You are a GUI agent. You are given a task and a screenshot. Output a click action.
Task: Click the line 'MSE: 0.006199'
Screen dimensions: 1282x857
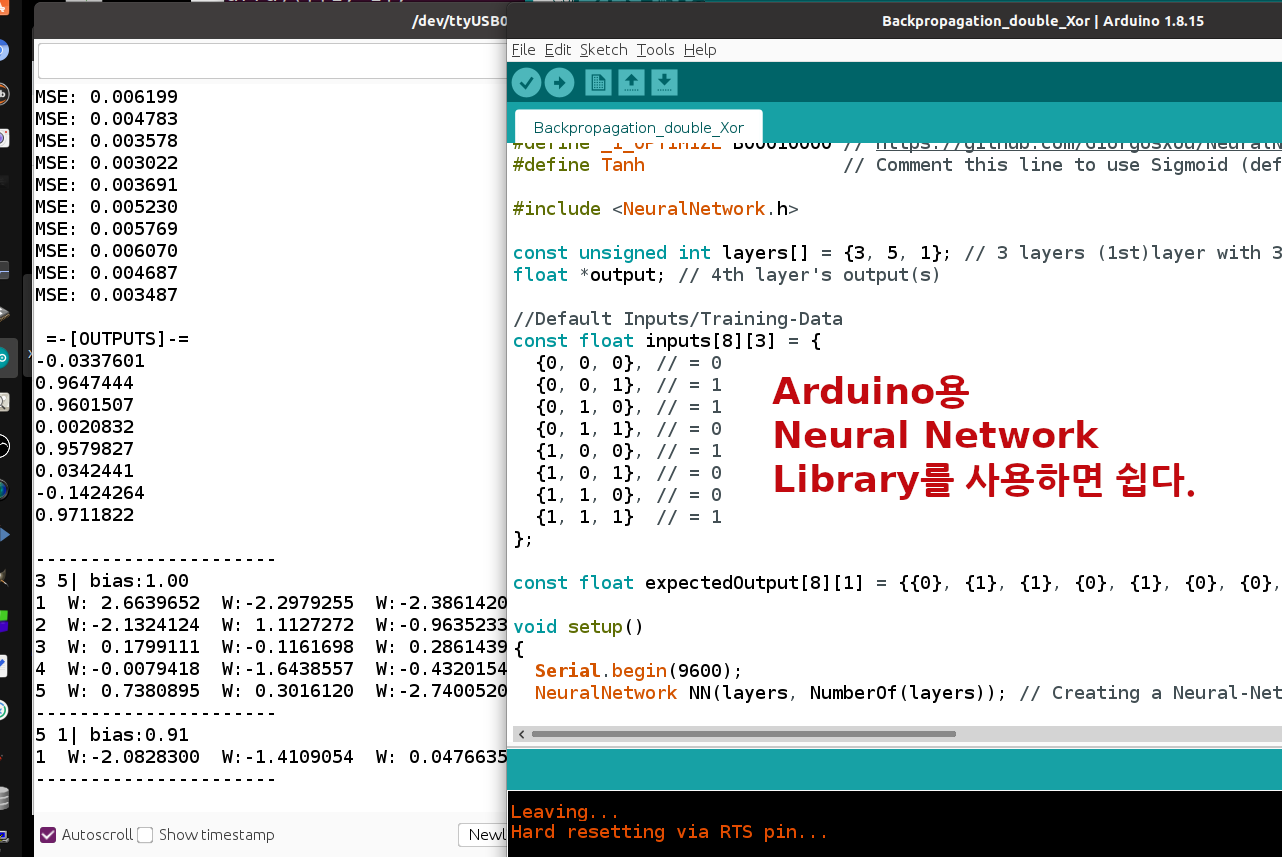[x=106, y=97]
